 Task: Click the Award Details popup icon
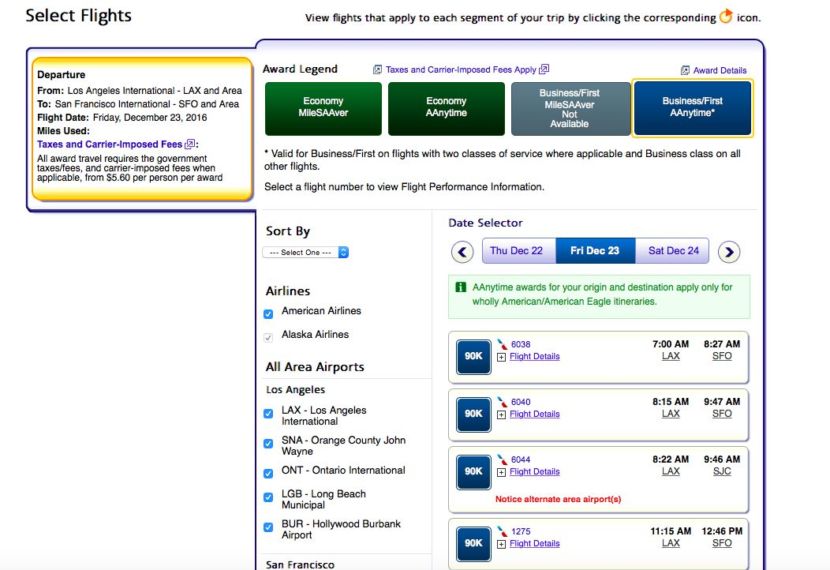tap(685, 70)
